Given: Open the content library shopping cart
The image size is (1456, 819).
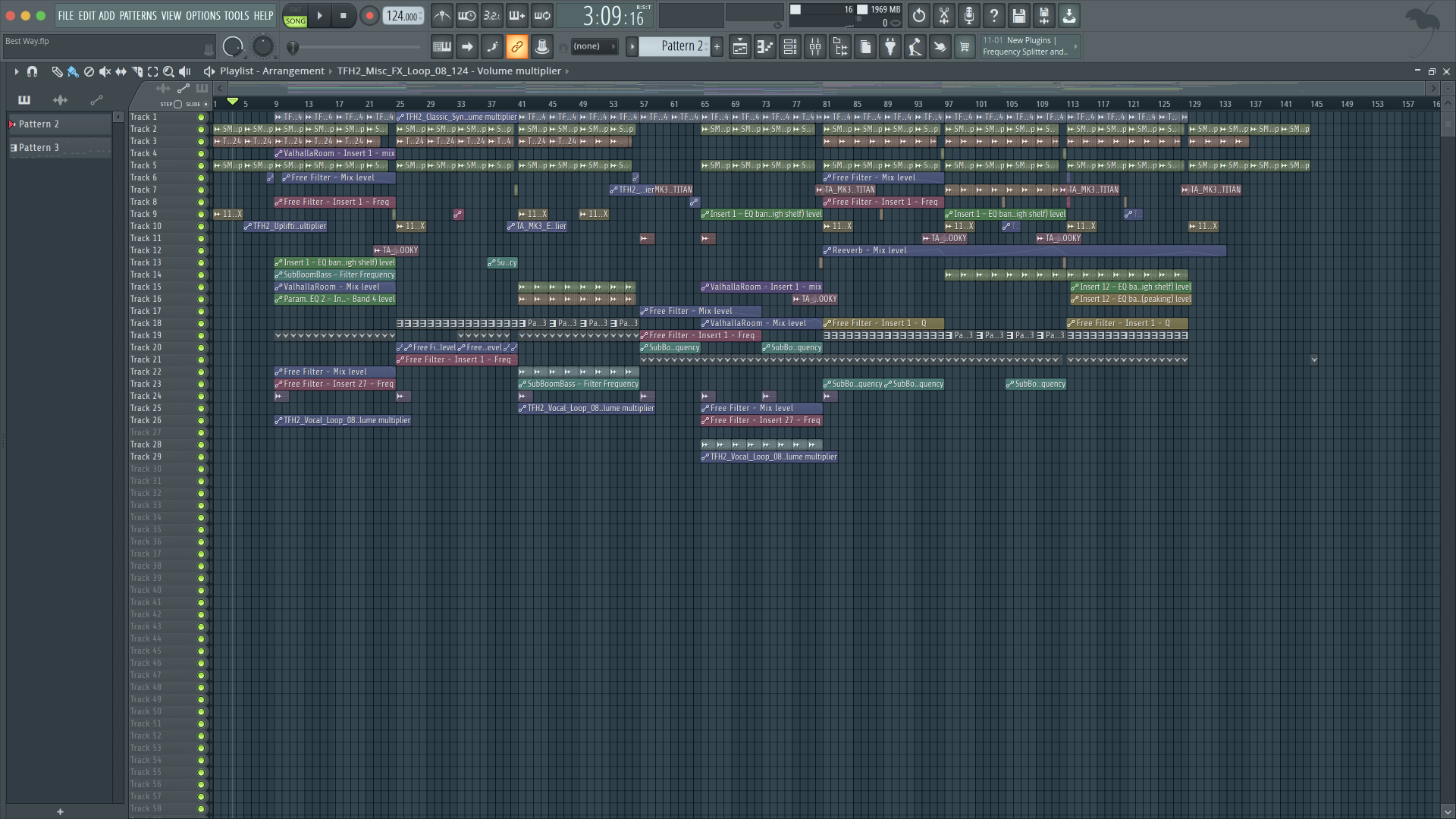Looking at the screenshot, I should 965,47.
